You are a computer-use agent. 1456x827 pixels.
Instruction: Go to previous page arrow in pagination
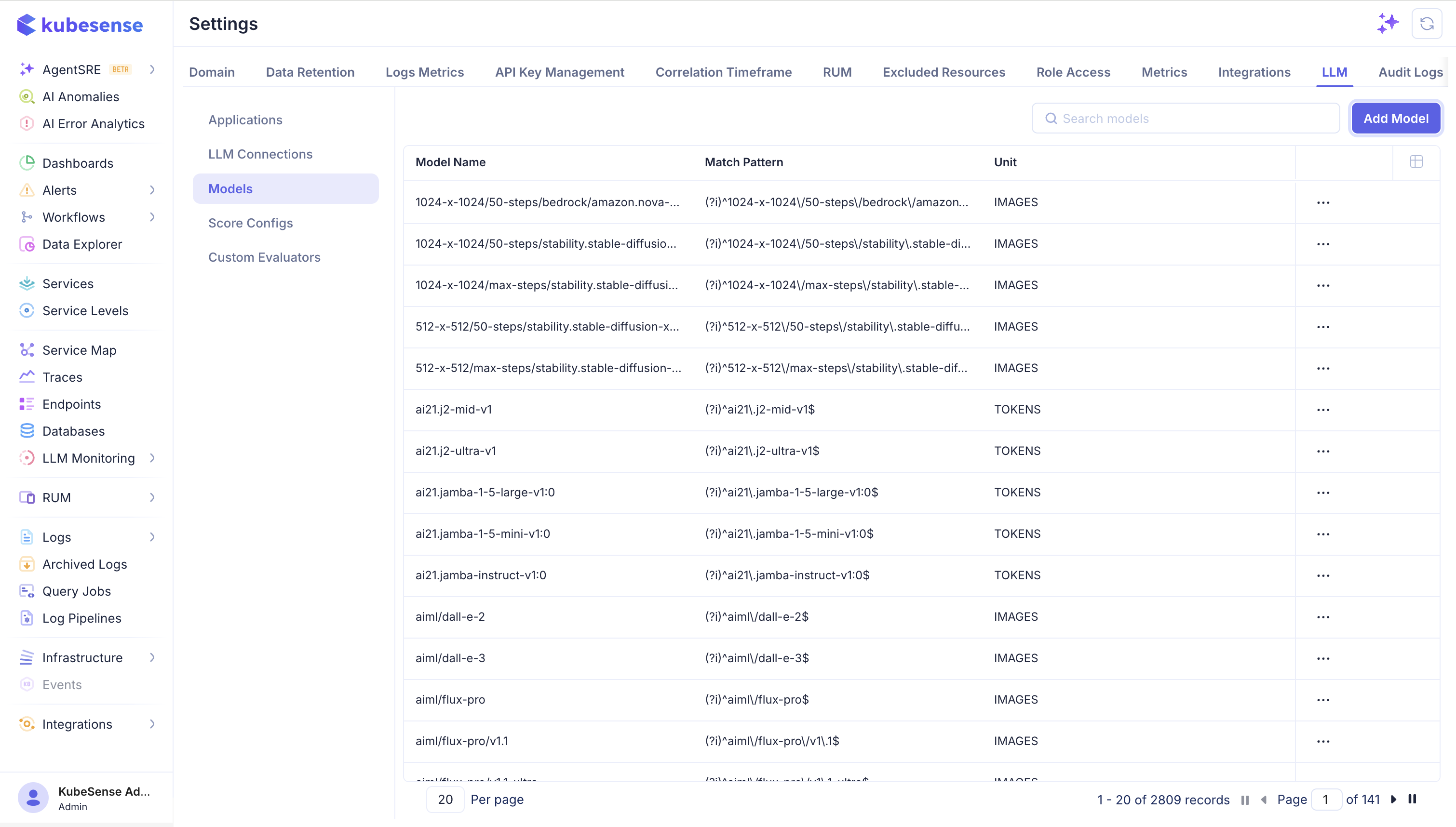tap(1264, 800)
